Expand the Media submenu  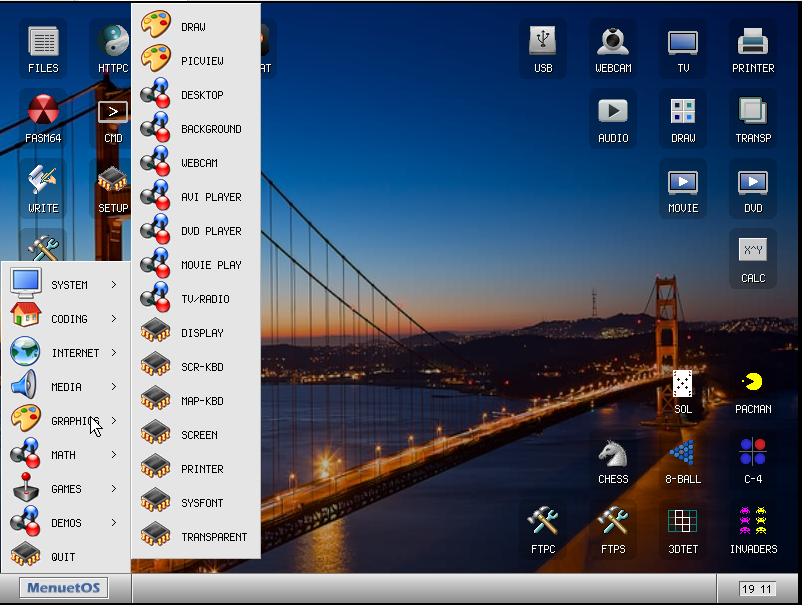(x=68, y=387)
